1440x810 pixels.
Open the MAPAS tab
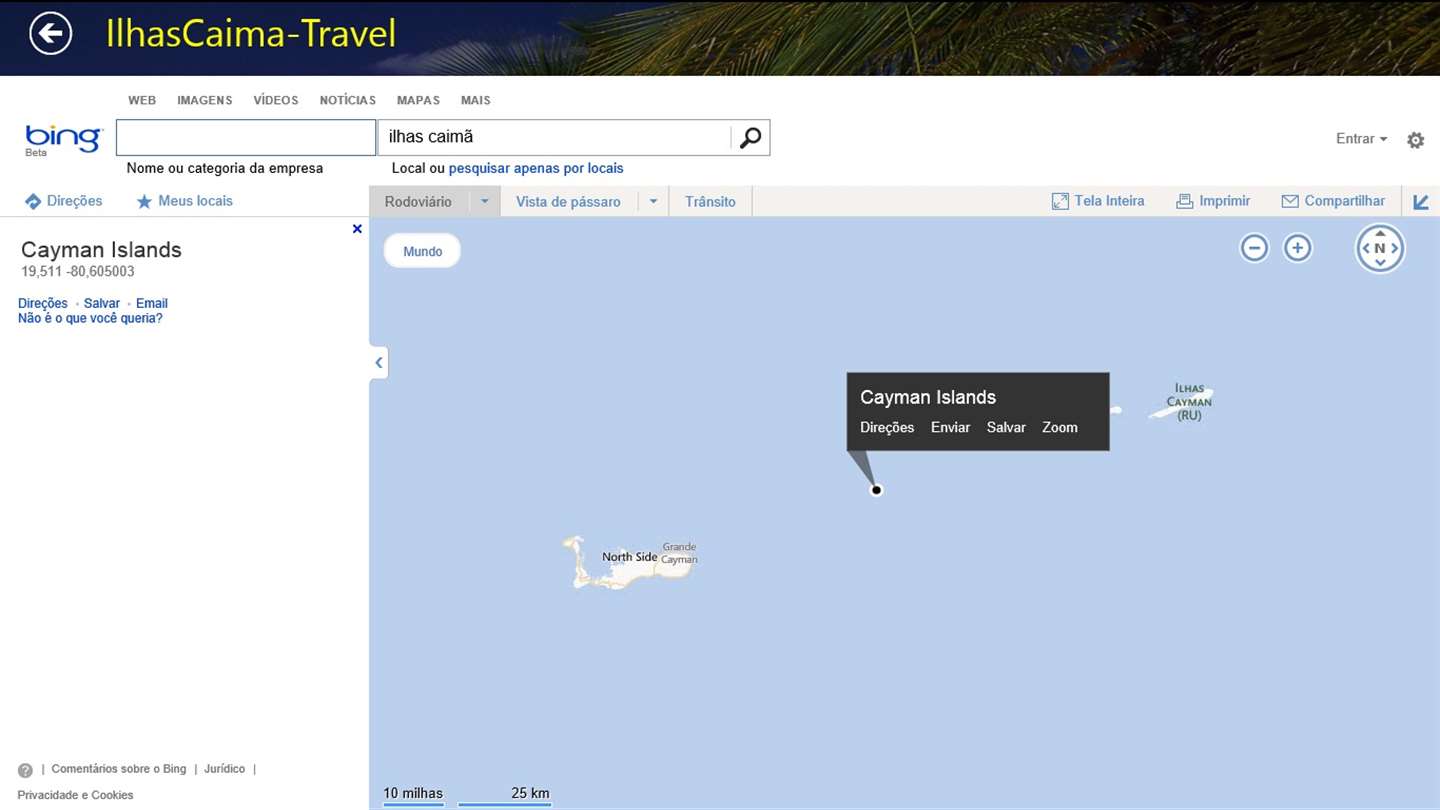pyautogui.click(x=418, y=100)
